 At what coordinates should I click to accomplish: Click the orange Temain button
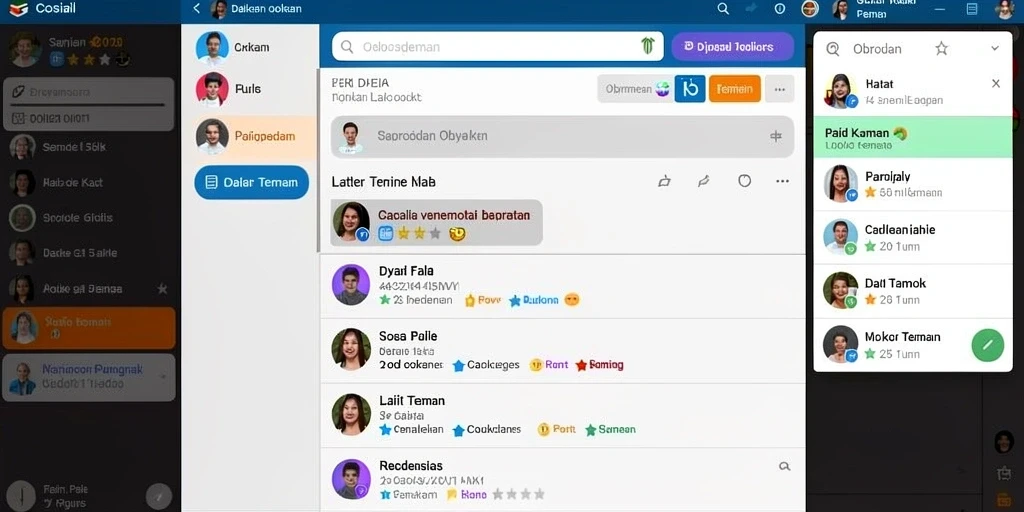pos(735,89)
